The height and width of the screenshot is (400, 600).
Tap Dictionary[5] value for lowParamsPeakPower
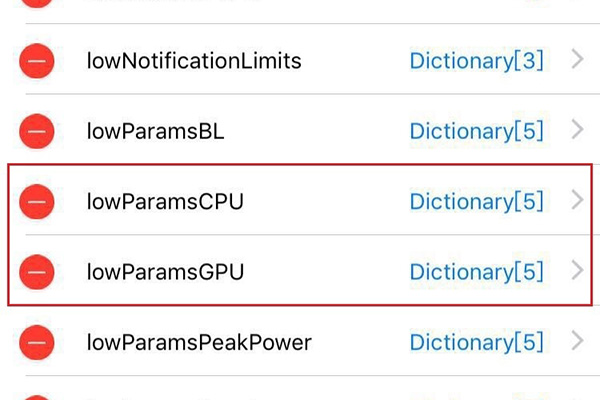click(477, 343)
